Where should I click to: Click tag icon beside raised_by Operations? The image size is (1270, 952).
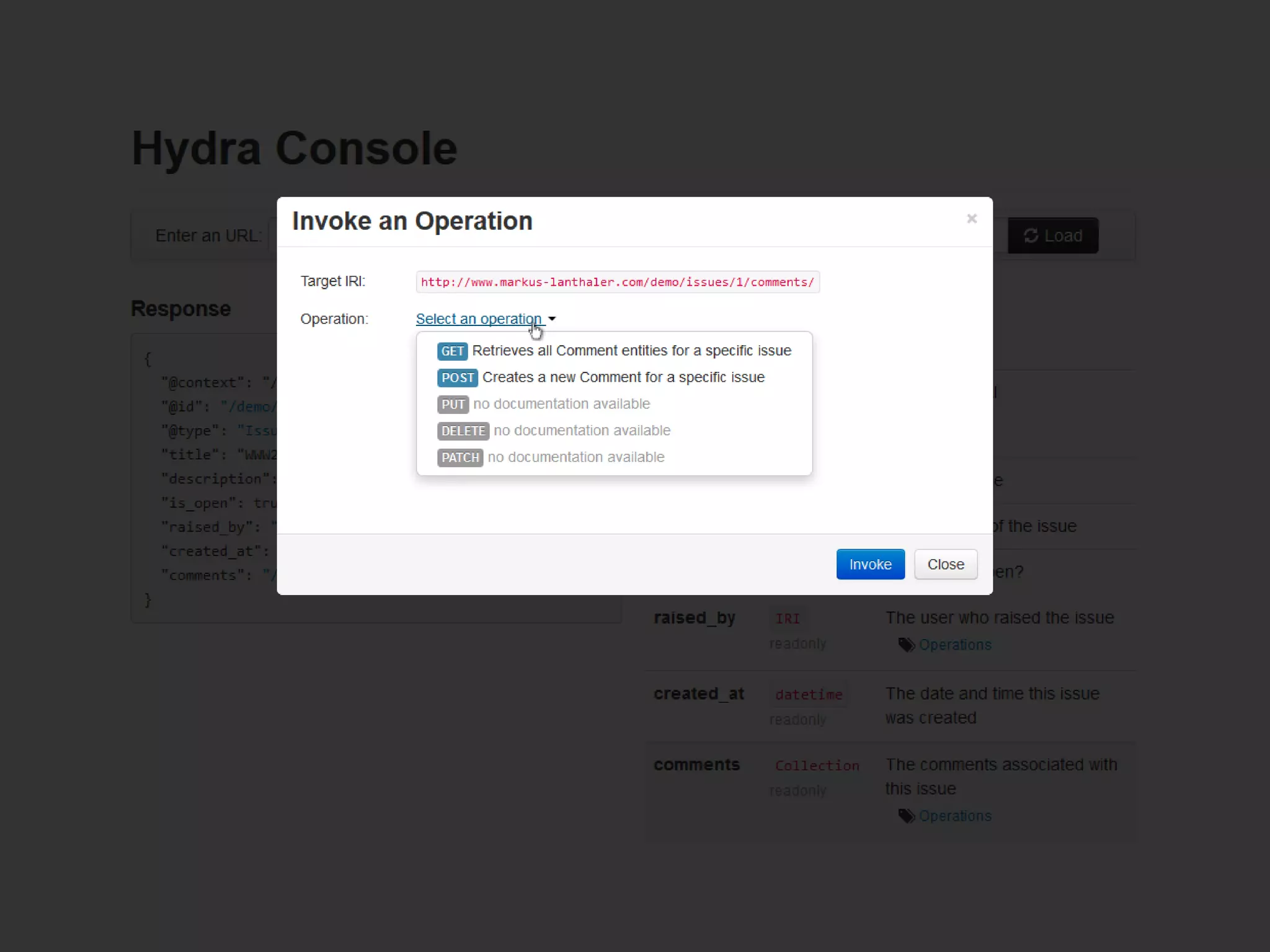pos(906,645)
